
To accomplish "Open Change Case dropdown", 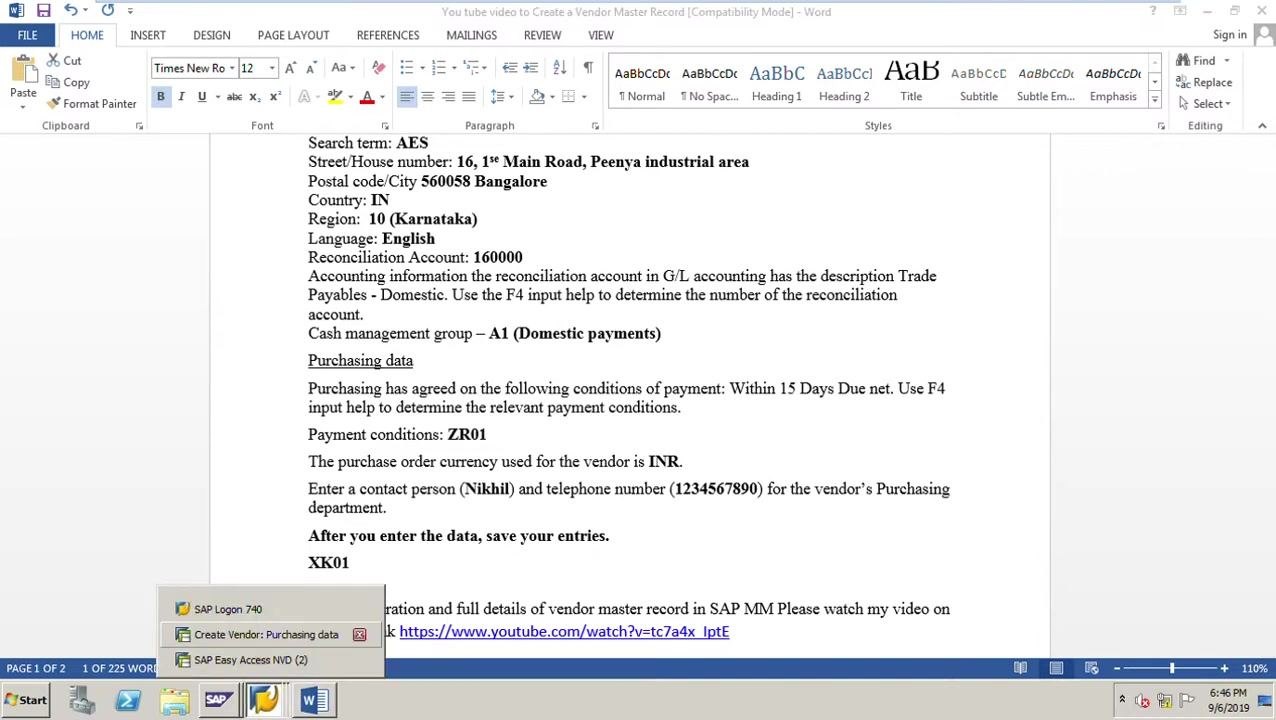I will pos(343,68).
